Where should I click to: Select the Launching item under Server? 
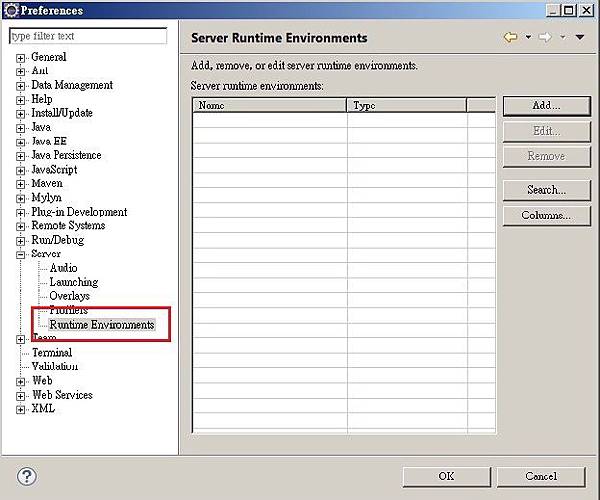tap(74, 282)
